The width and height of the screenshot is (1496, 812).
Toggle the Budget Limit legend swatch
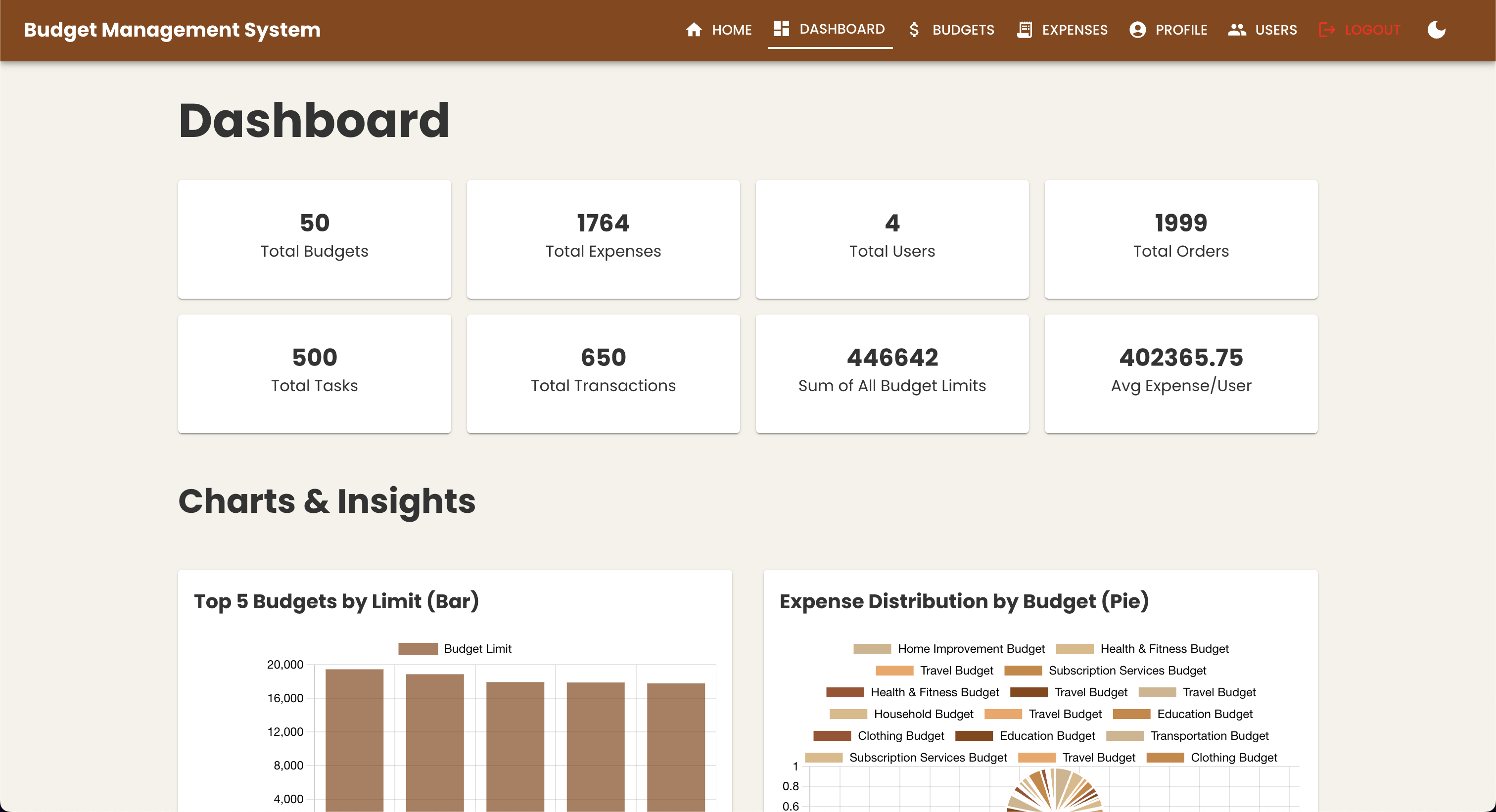418,648
